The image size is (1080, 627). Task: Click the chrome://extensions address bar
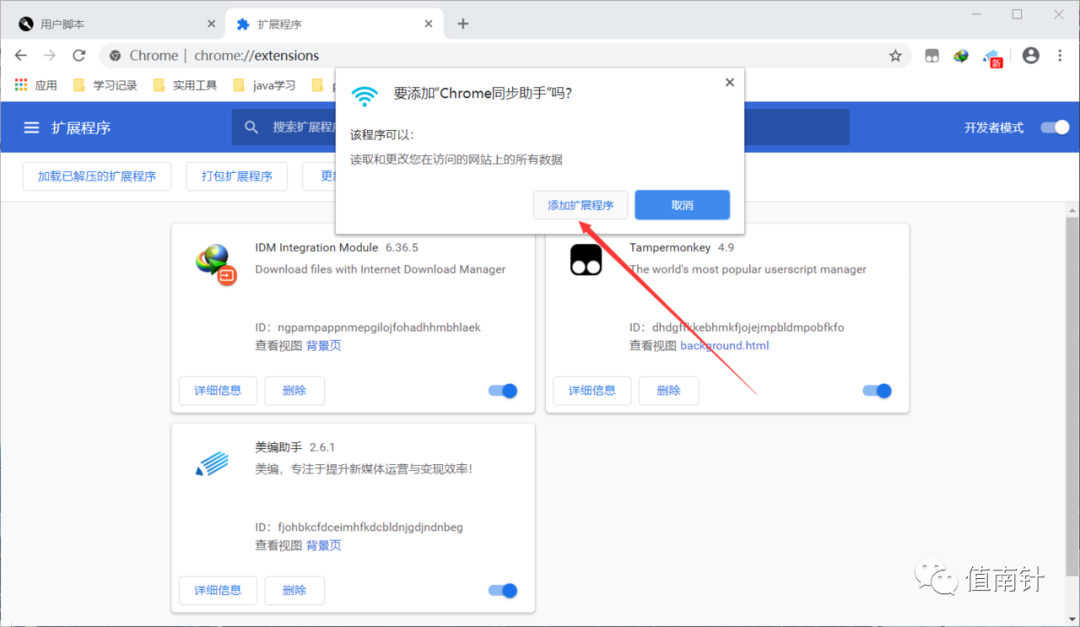(x=503, y=56)
